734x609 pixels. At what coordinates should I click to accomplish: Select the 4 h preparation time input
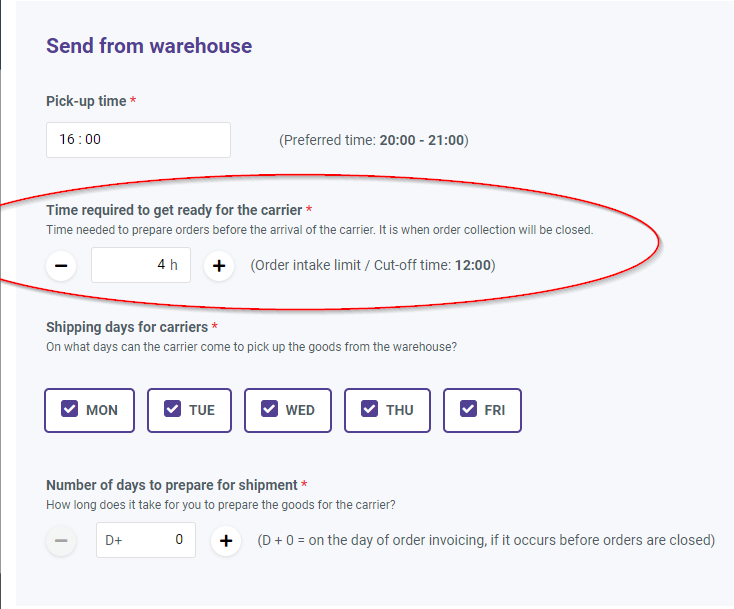(x=141, y=265)
